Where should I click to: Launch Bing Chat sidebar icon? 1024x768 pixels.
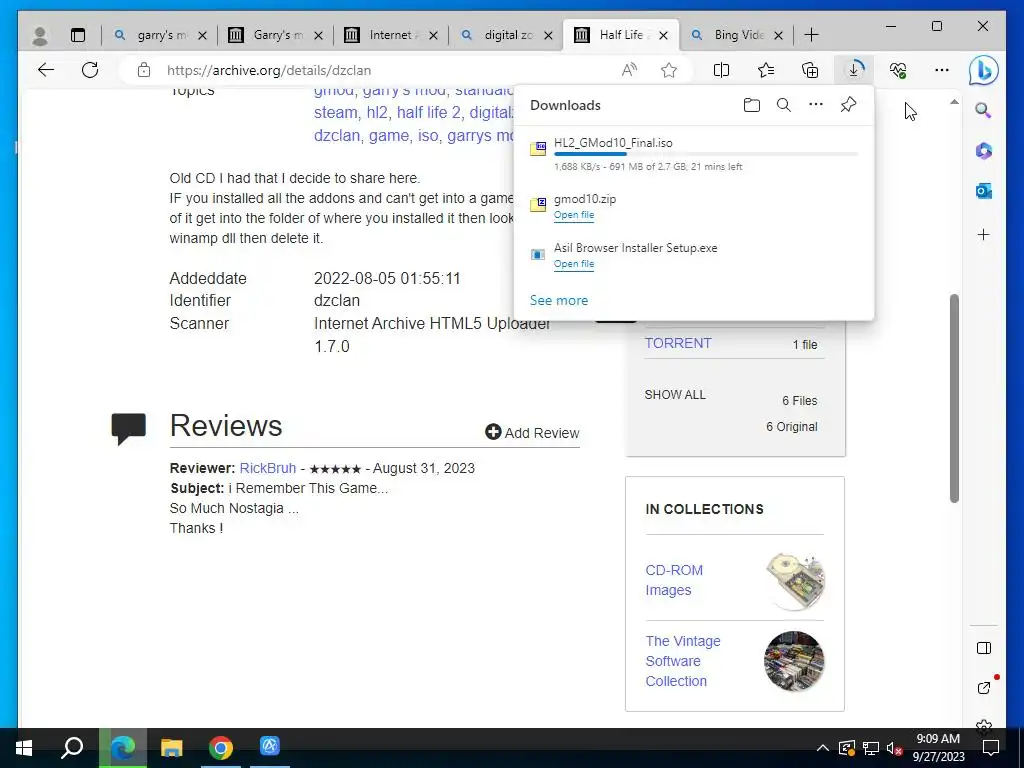point(984,71)
